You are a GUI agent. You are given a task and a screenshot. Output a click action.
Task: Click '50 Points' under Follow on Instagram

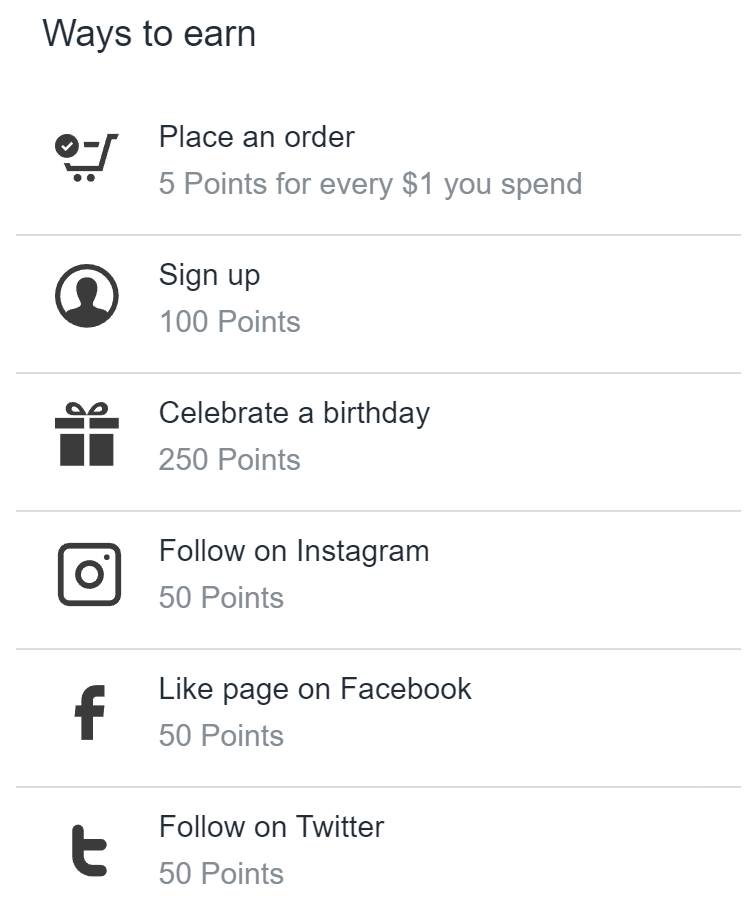point(221,598)
